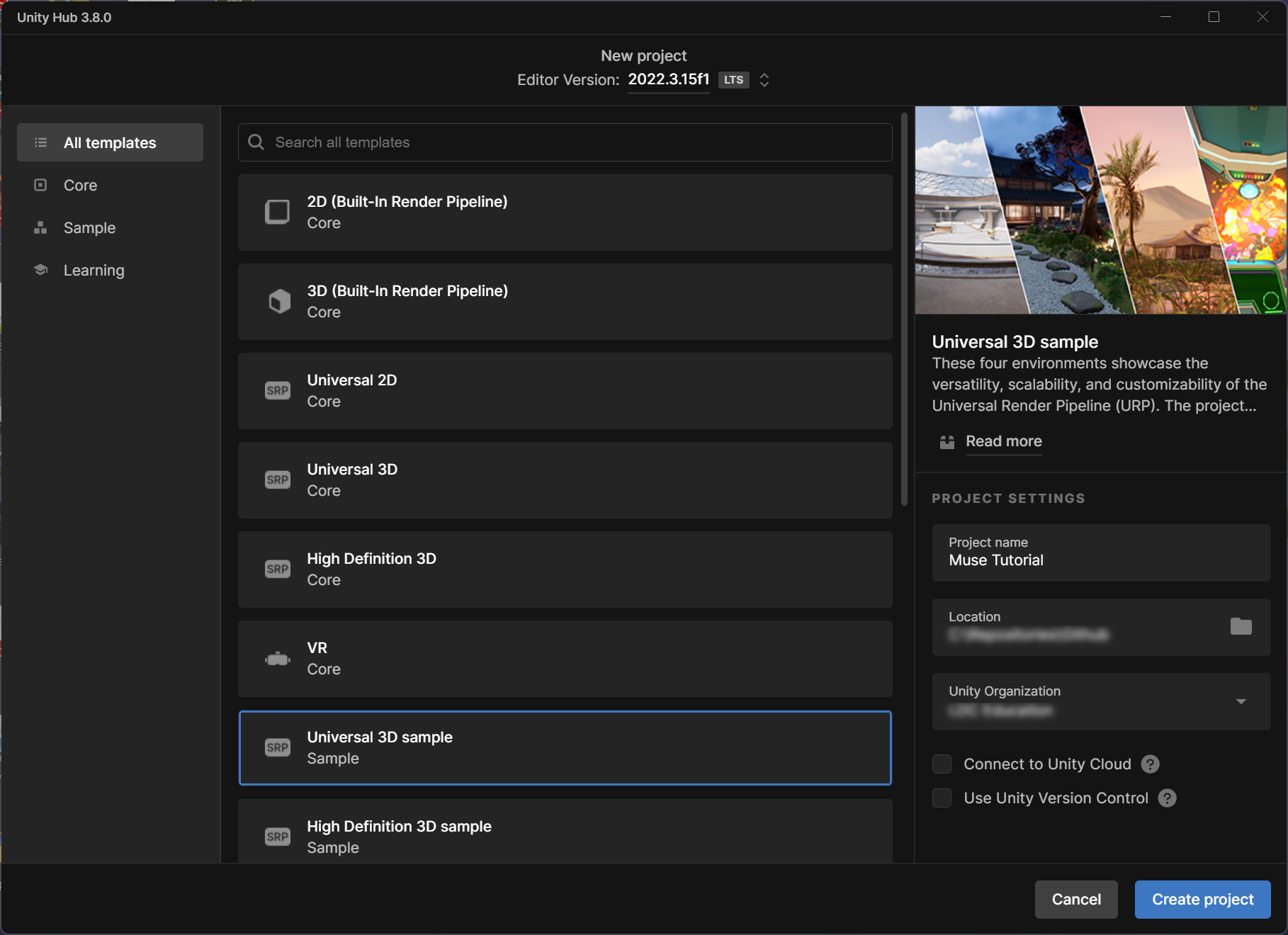Click help icon beside Use Unity Version Control
The image size is (1288, 935).
click(x=1167, y=798)
